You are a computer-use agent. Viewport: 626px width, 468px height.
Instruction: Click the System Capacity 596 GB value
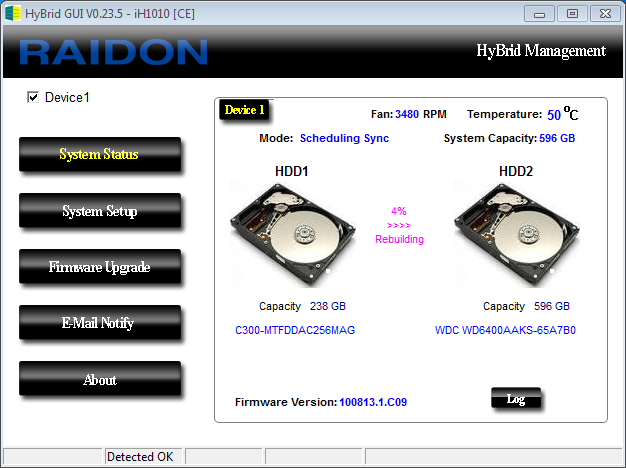click(557, 138)
